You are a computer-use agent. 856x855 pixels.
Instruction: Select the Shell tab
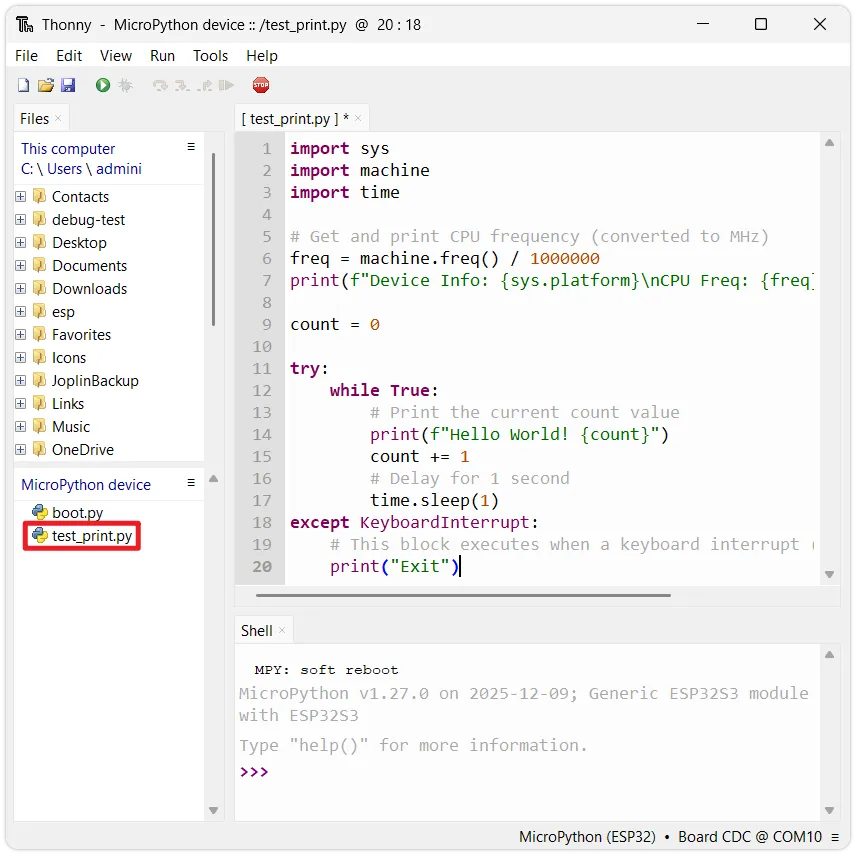tap(256, 630)
